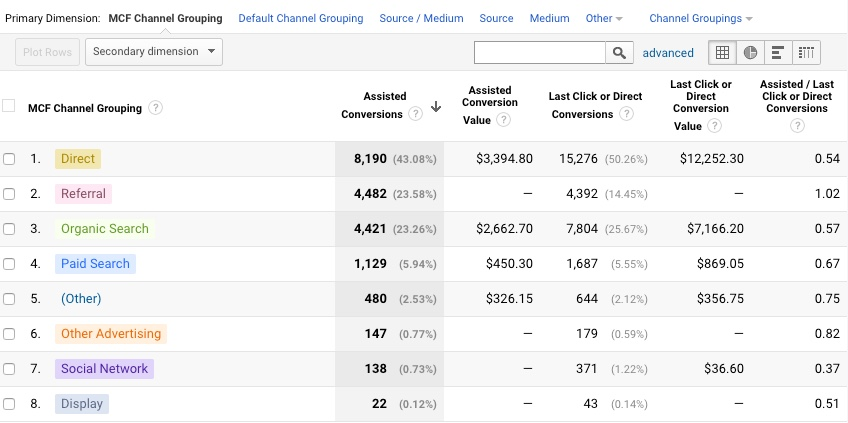Switch to pie chart percentage view
The width and height of the screenshot is (848, 423).
750,53
